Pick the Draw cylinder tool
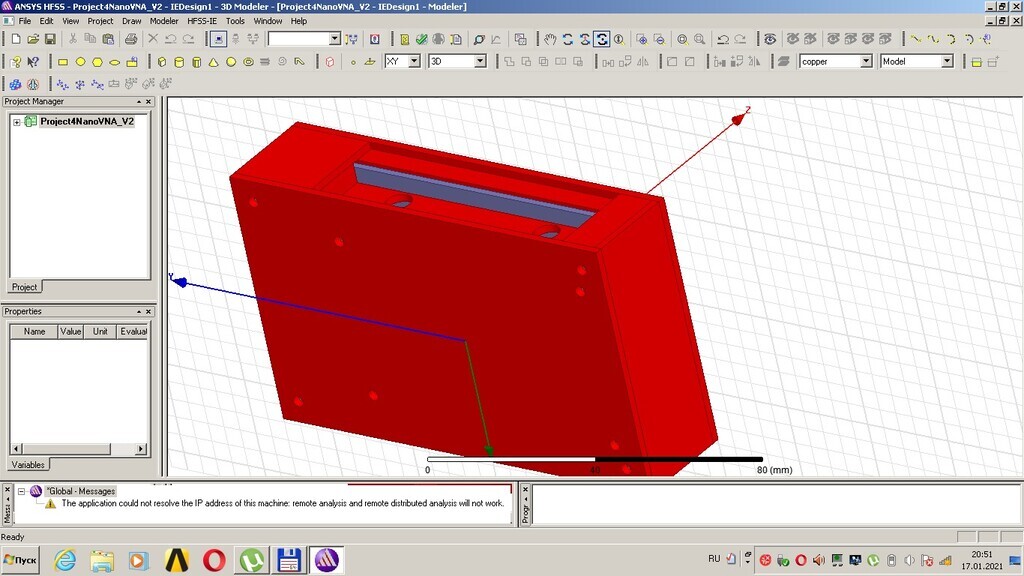Screen dimensions: 1024x576 pos(179,62)
